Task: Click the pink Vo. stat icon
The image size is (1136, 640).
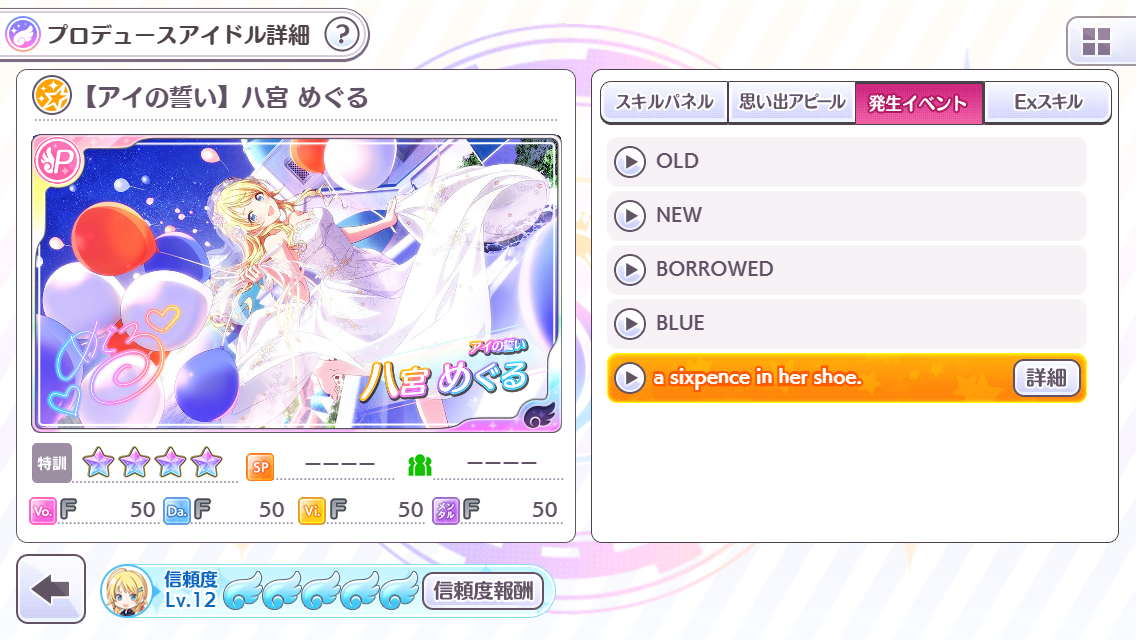Action: pyautogui.click(x=43, y=510)
